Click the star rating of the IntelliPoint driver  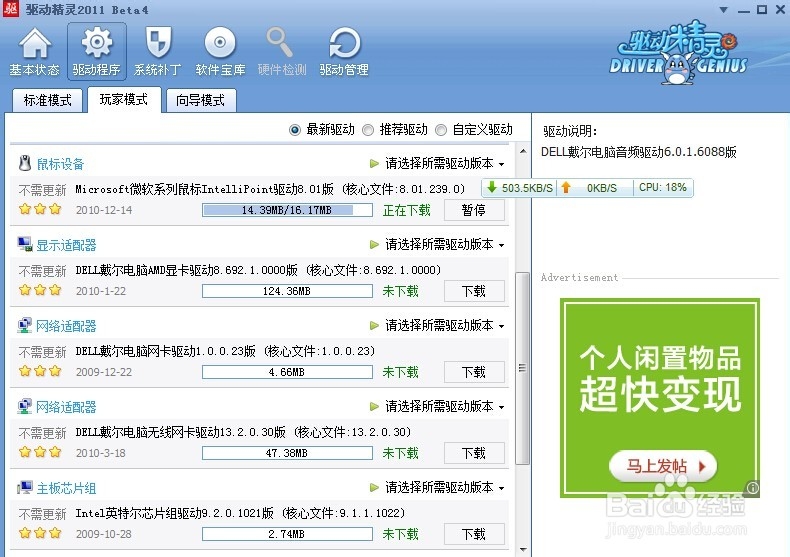40,209
